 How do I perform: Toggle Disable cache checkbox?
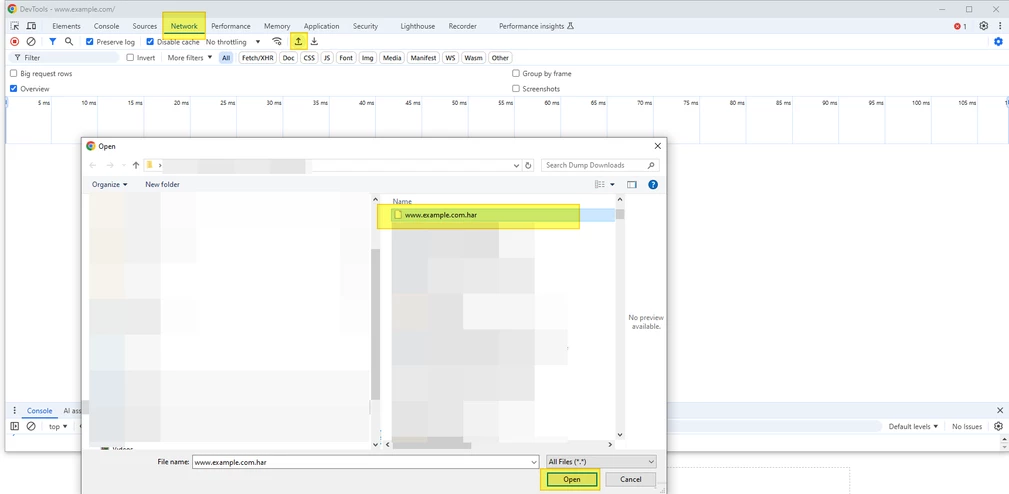click(150, 42)
